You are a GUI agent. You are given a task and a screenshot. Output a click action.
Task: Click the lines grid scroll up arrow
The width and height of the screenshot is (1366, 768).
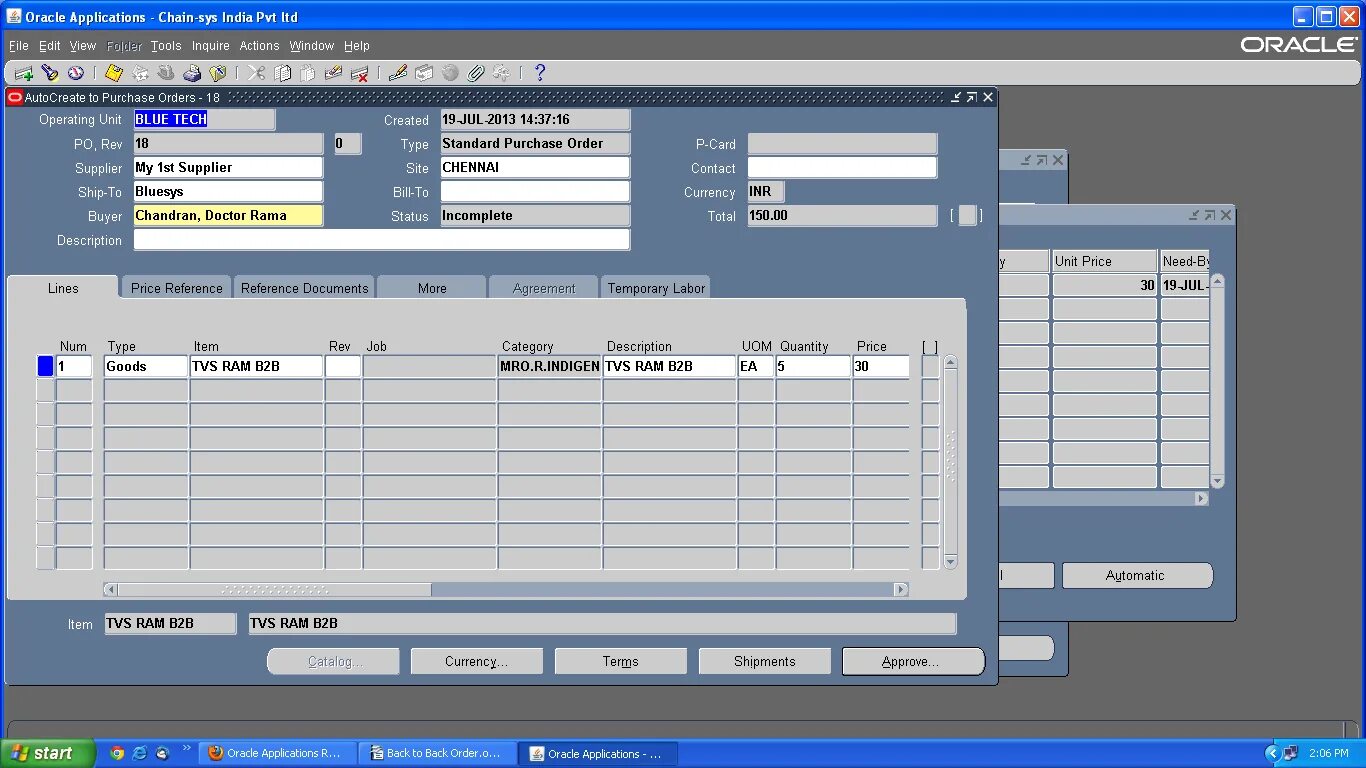[950, 363]
